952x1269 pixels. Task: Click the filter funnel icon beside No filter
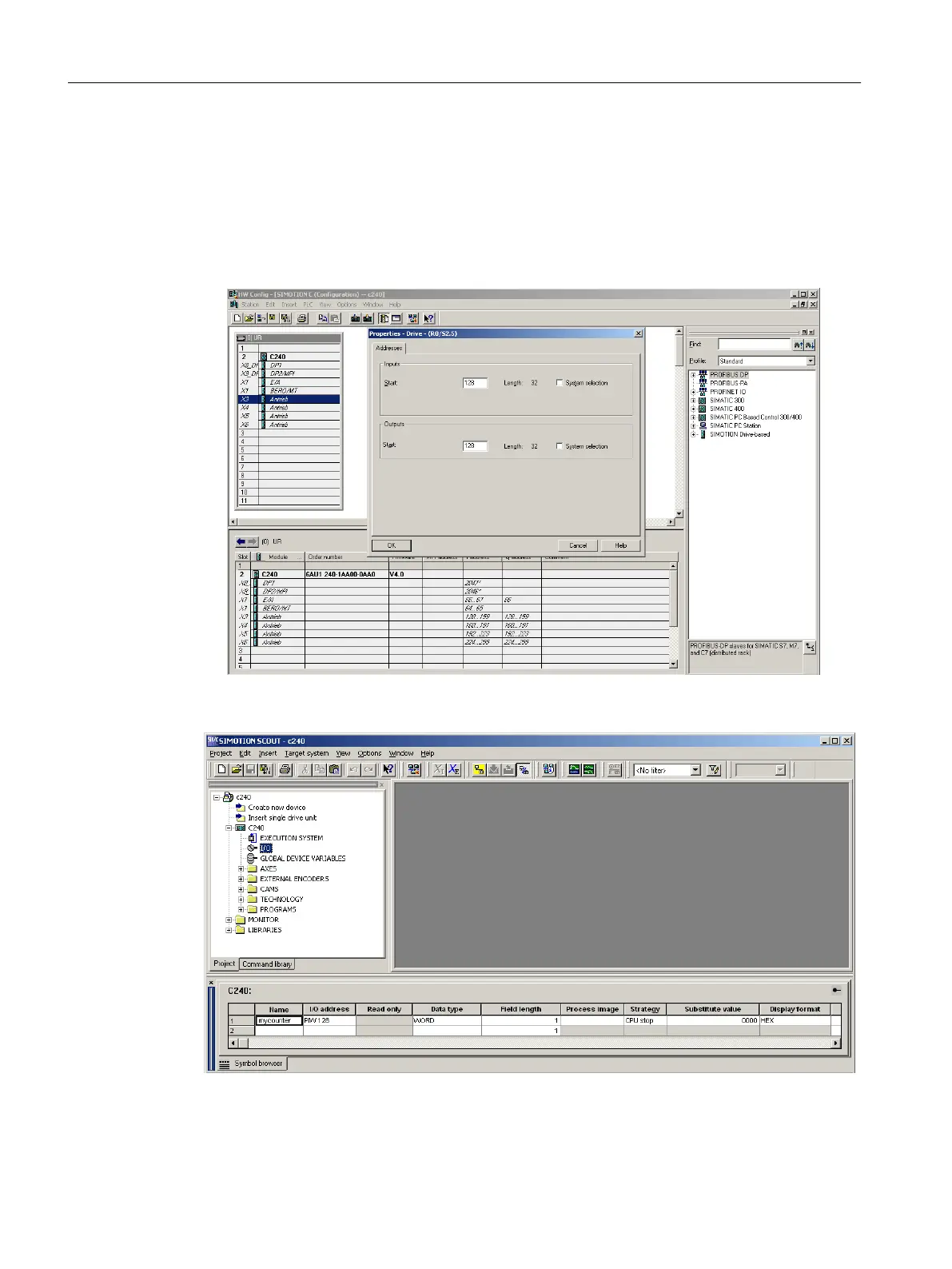(x=714, y=769)
